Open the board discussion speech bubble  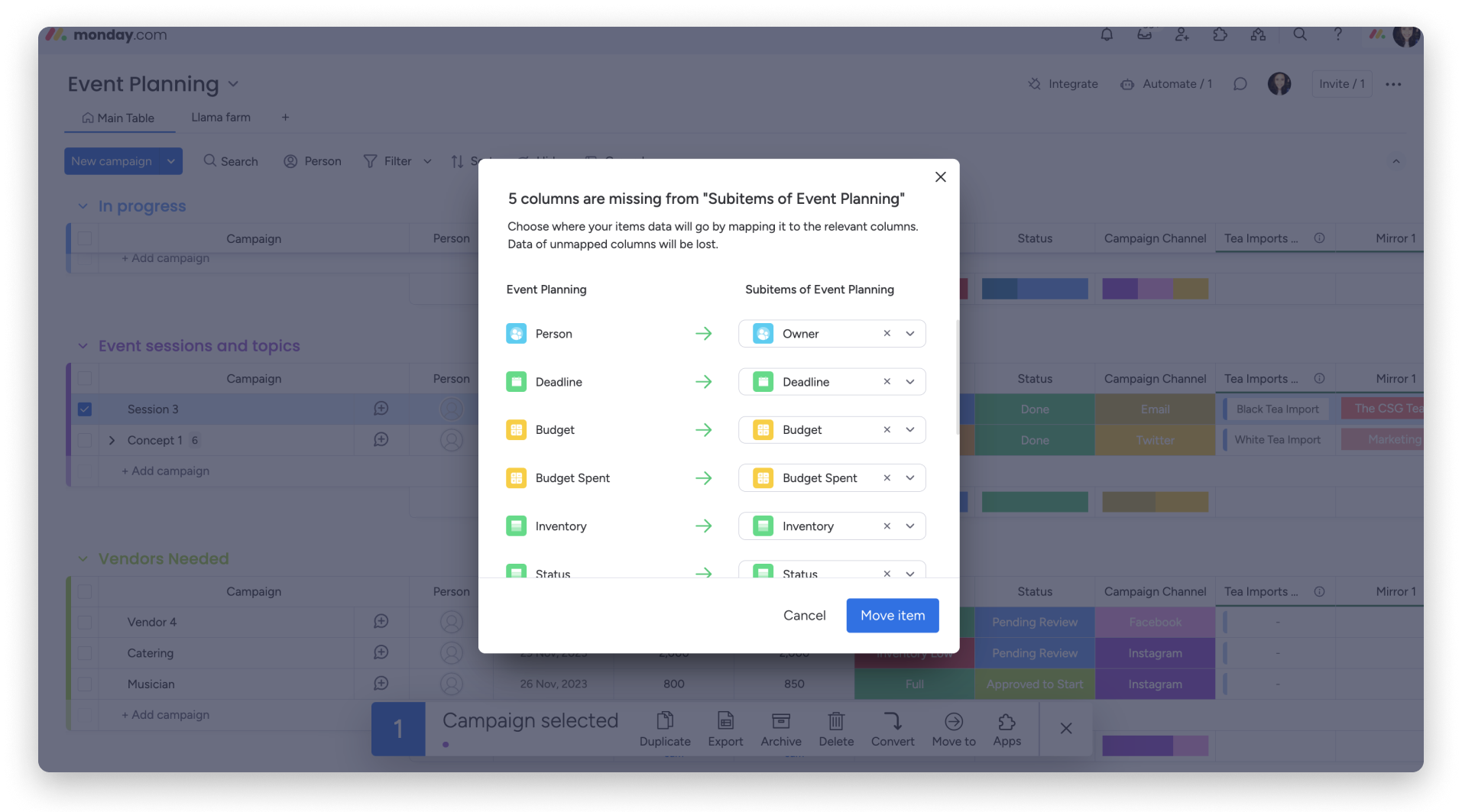coord(1240,84)
